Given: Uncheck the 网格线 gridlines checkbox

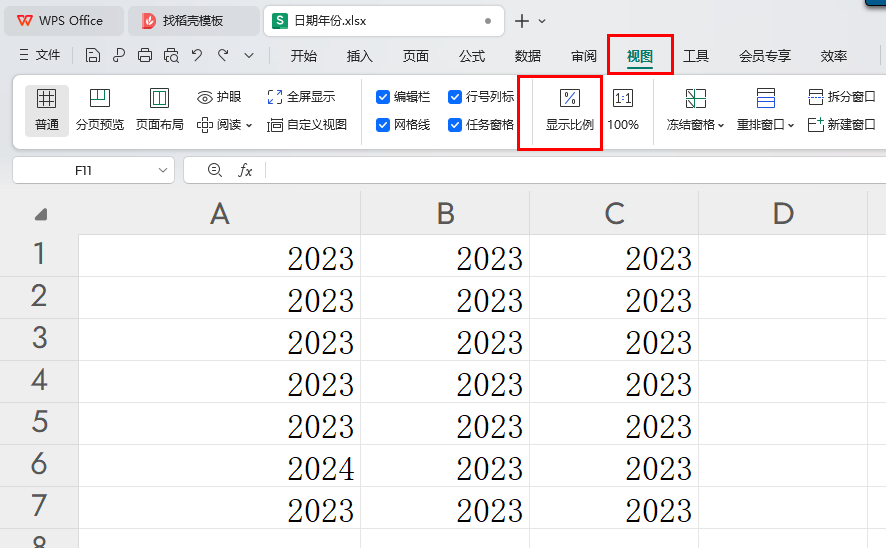Looking at the screenshot, I should tap(383, 125).
